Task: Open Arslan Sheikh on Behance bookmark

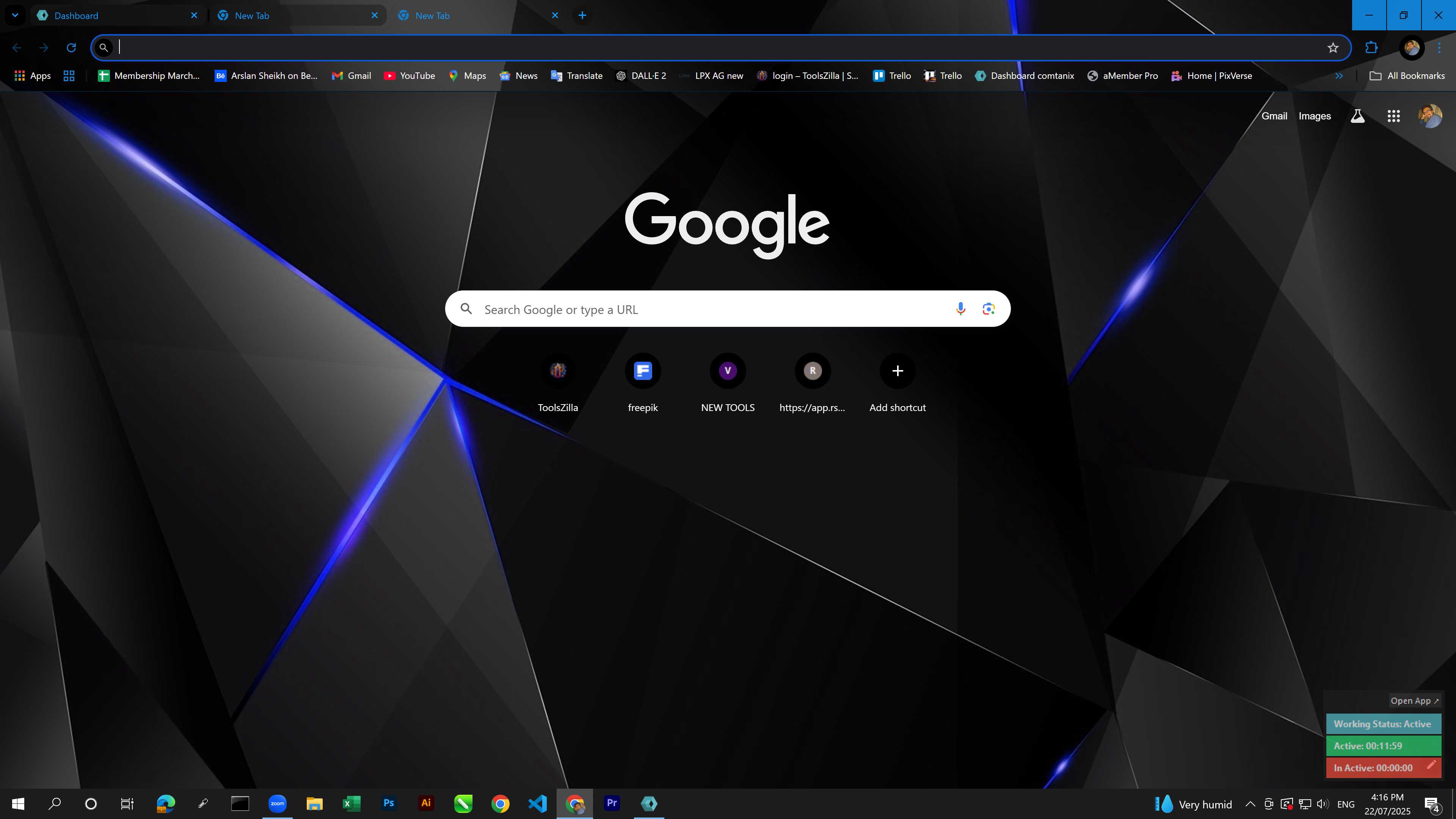Action: [x=266, y=76]
